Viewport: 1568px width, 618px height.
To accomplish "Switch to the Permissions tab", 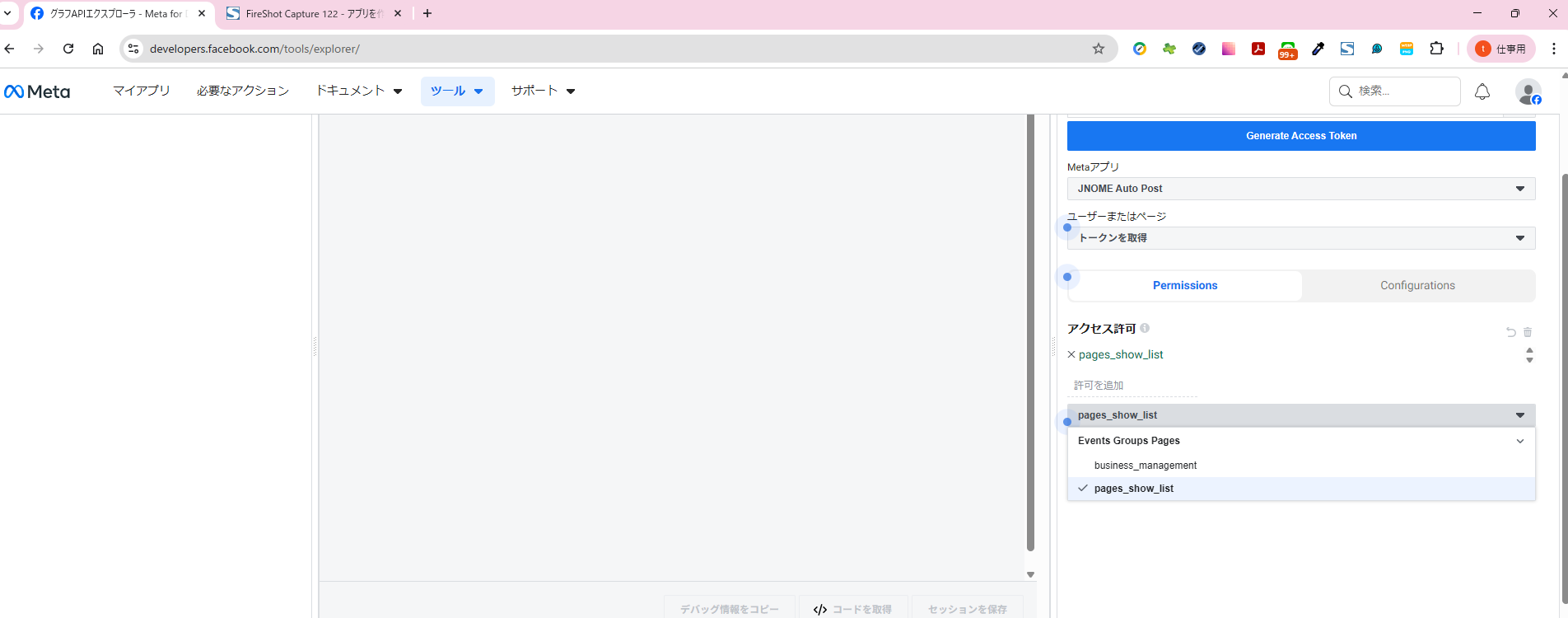I will pyautogui.click(x=1185, y=285).
